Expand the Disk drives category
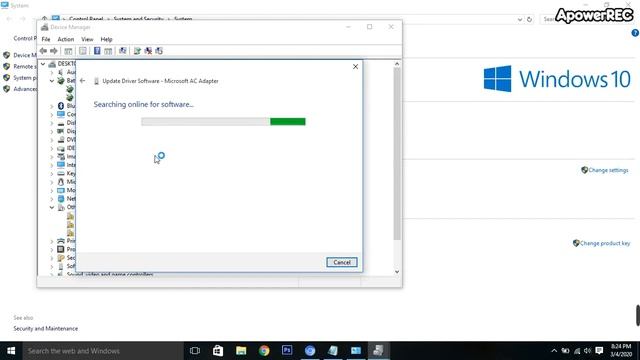Viewport: 640px width, 360px height. [x=52, y=123]
